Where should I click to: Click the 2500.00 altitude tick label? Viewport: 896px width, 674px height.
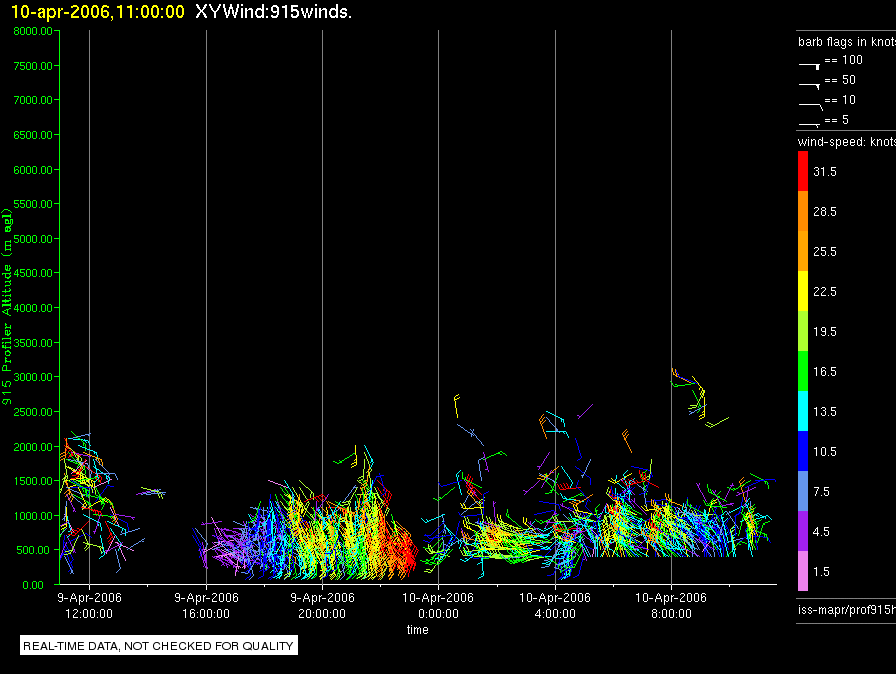(33, 412)
